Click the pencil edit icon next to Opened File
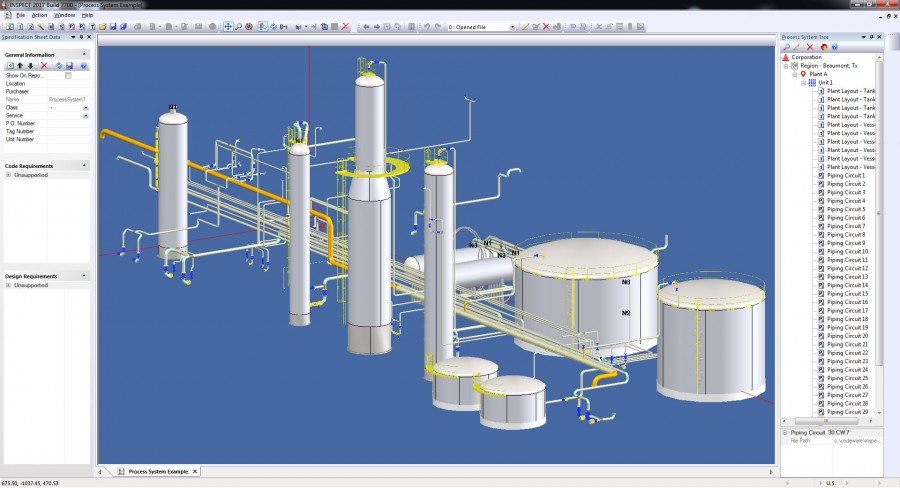Screen dimensions: 900x488 525,26
